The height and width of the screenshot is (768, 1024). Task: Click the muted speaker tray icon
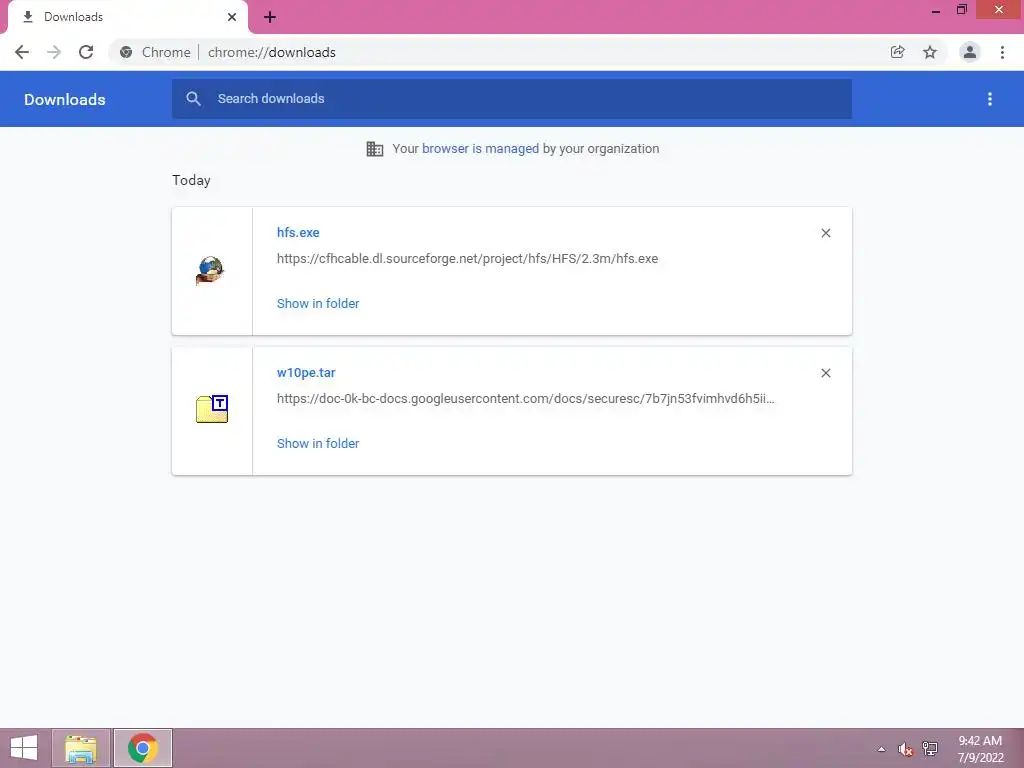(x=905, y=749)
